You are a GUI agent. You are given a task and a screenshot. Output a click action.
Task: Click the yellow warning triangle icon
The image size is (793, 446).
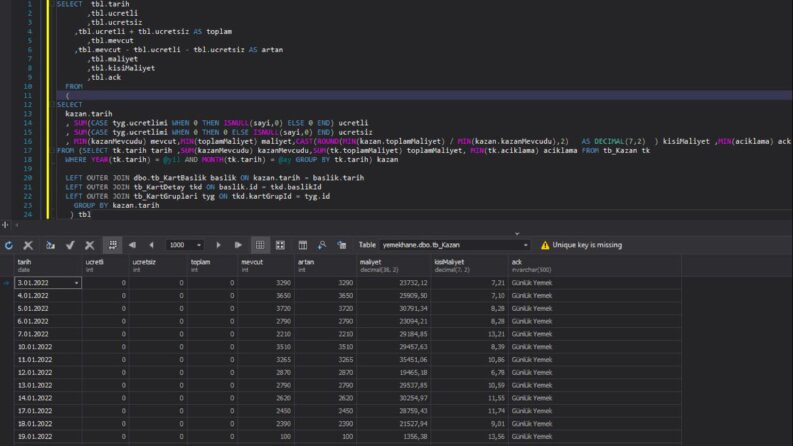click(545, 245)
